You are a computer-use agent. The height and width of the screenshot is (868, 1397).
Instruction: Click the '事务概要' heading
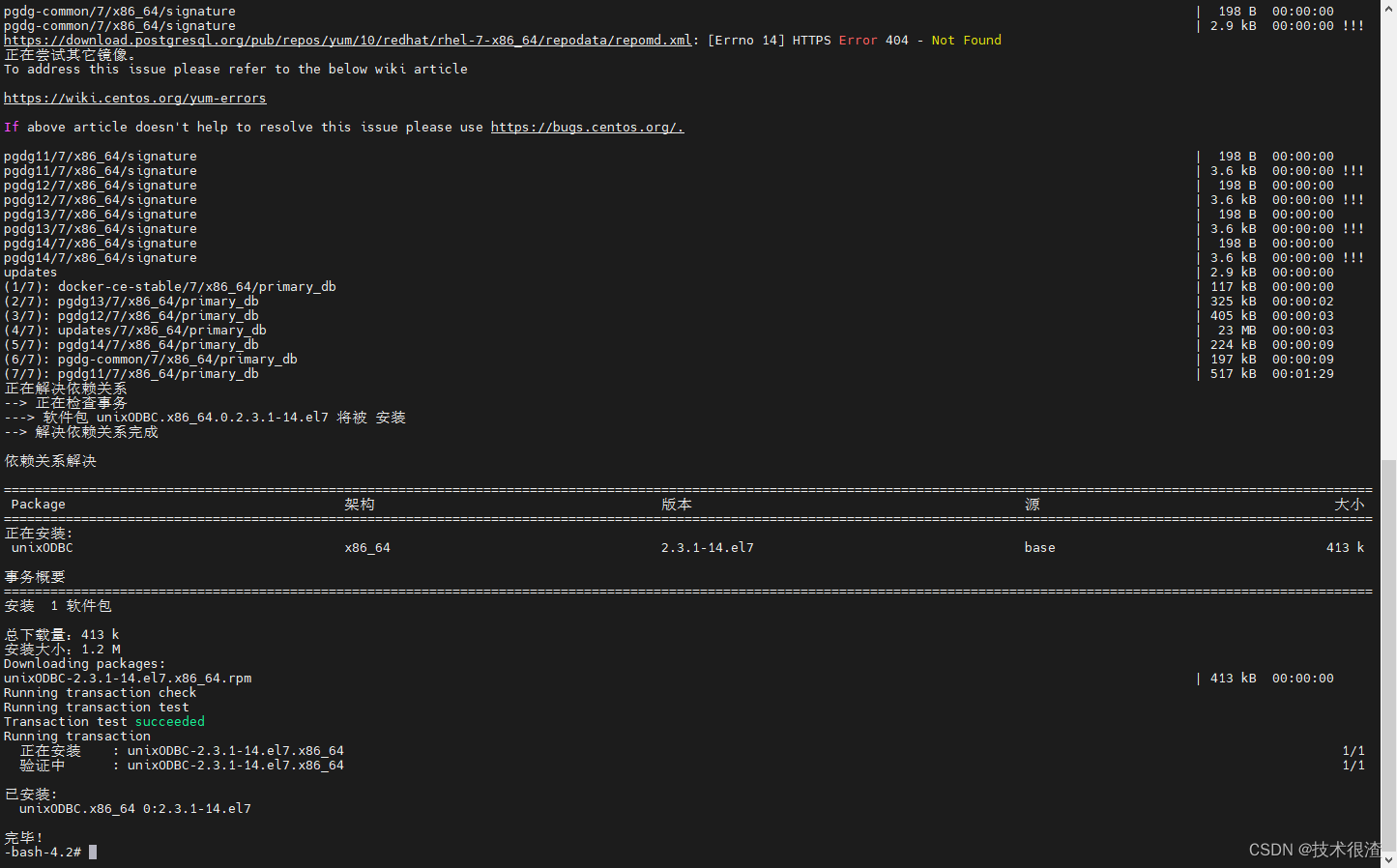pos(35,577)
